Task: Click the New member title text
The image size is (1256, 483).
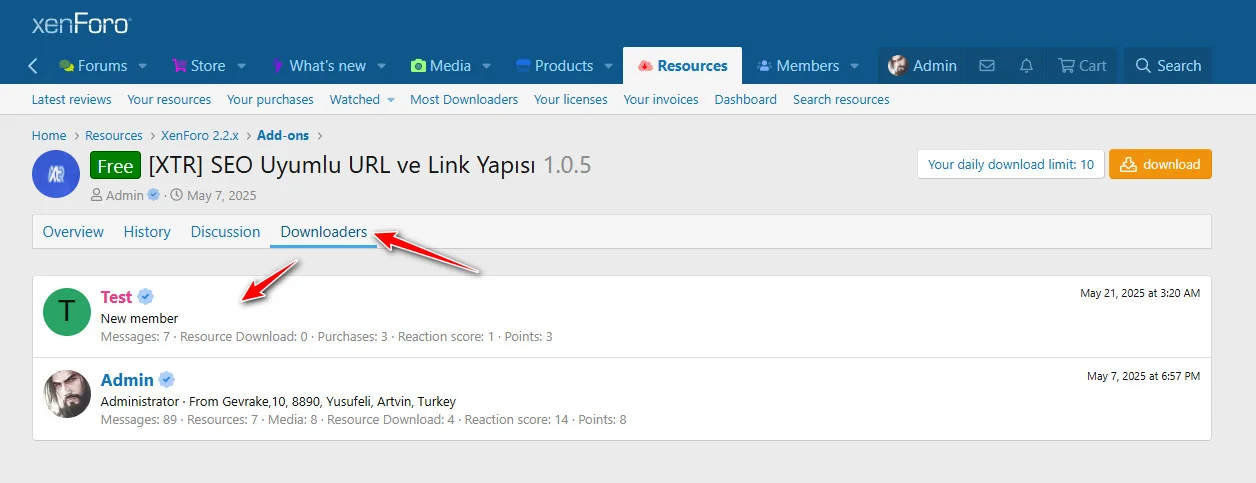Action: 140,319
